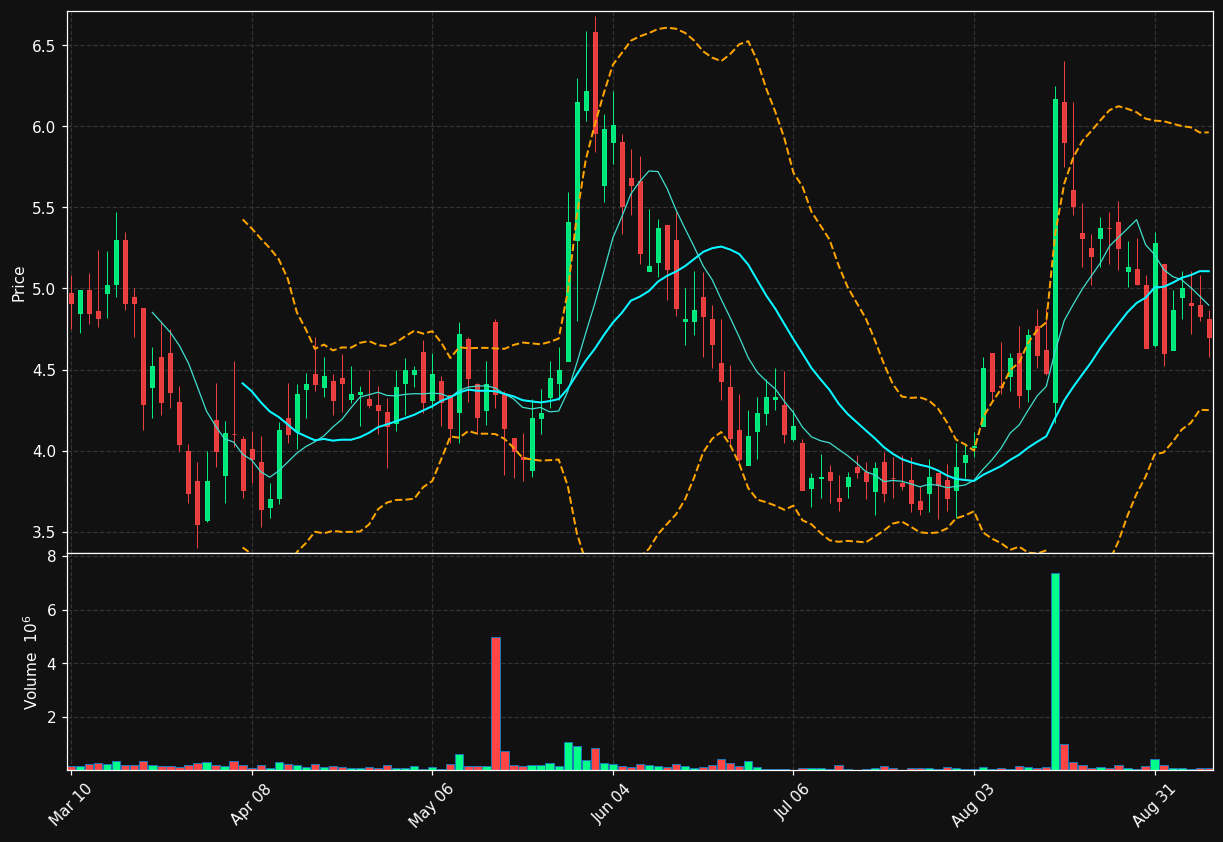Image resolution: width=1223 pixels, height=842 pixels.
Task: Click the huge green candlestick in mid-August
Action: [x=1055, y=251]
